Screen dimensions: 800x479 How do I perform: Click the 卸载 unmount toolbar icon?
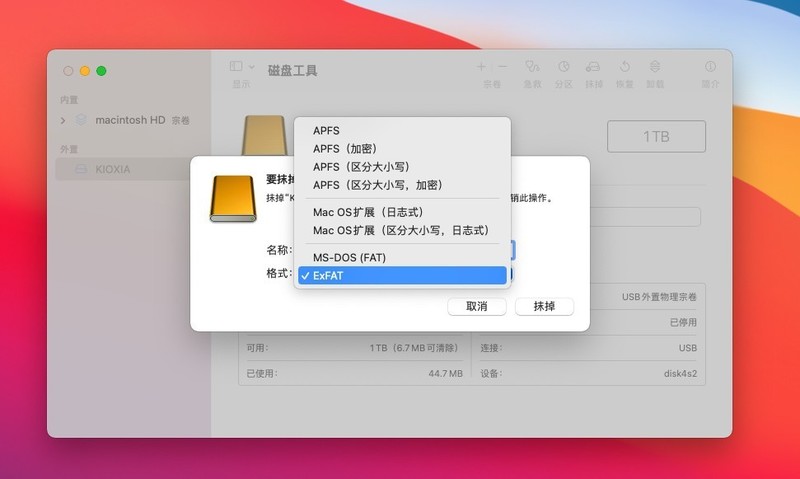[655, 67]
